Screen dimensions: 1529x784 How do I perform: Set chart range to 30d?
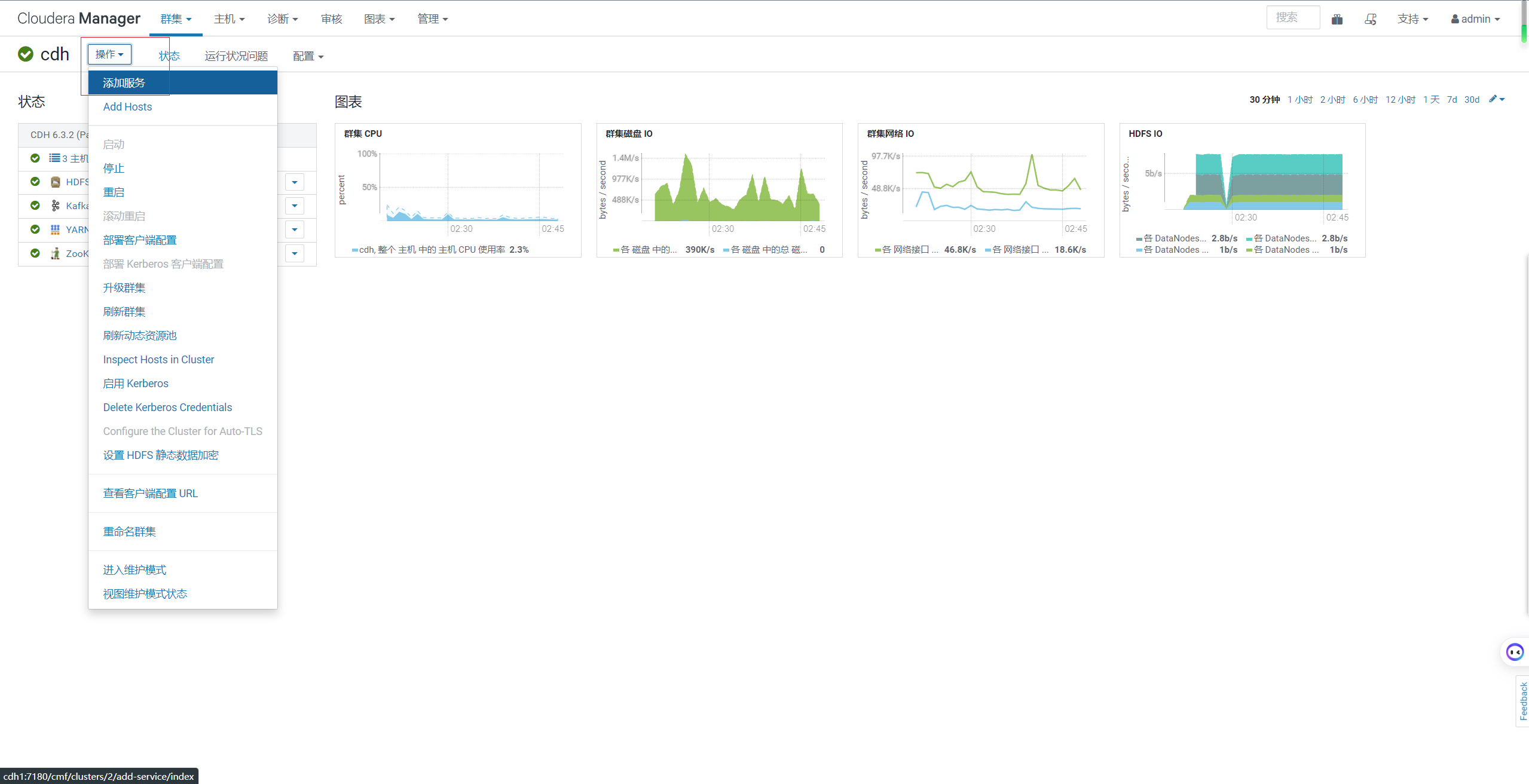(x=1472, y=100)
